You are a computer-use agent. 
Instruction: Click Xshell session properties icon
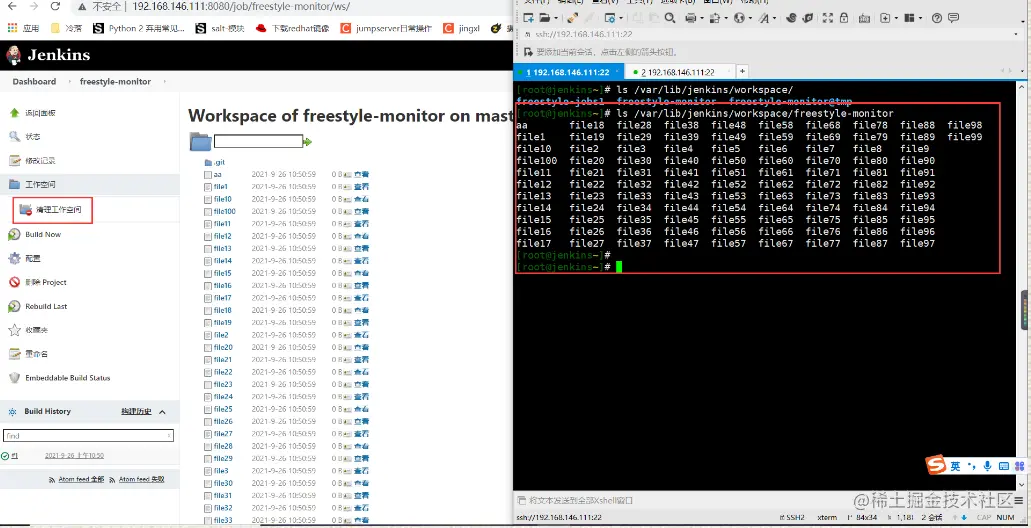pos(610,18)
